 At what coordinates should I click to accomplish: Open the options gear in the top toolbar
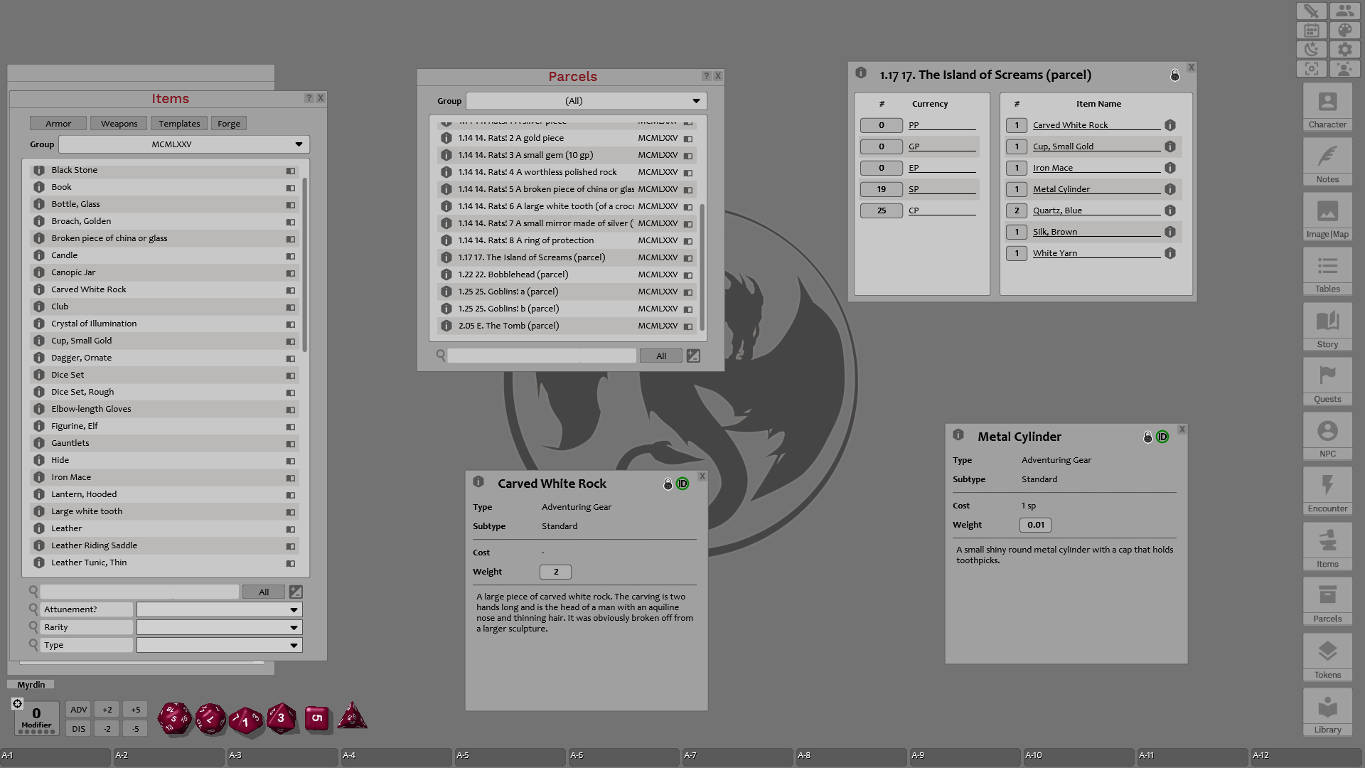click(1345, 48)
